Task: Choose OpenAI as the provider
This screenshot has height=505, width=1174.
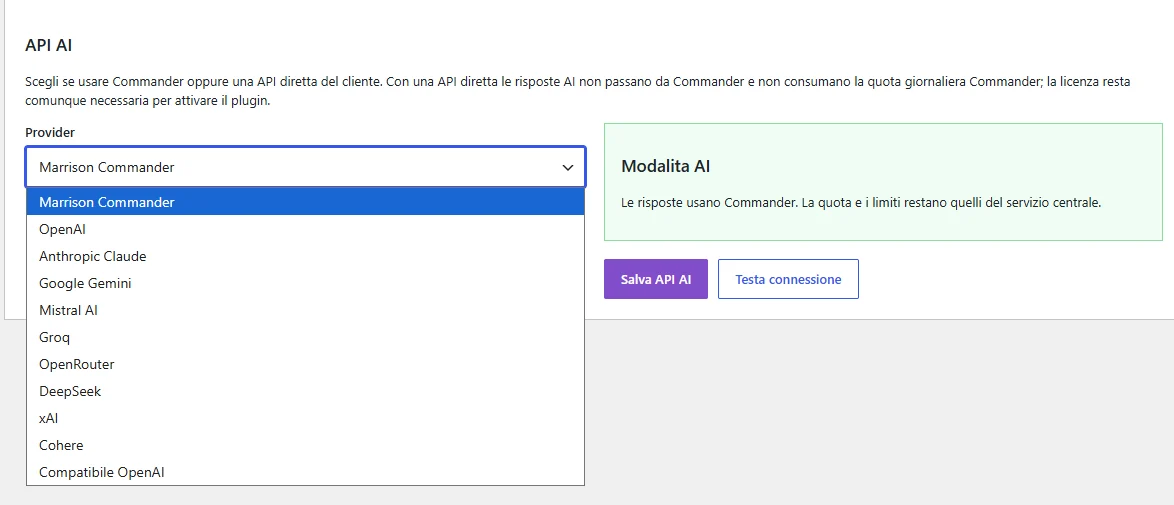Action: (305, 229)
